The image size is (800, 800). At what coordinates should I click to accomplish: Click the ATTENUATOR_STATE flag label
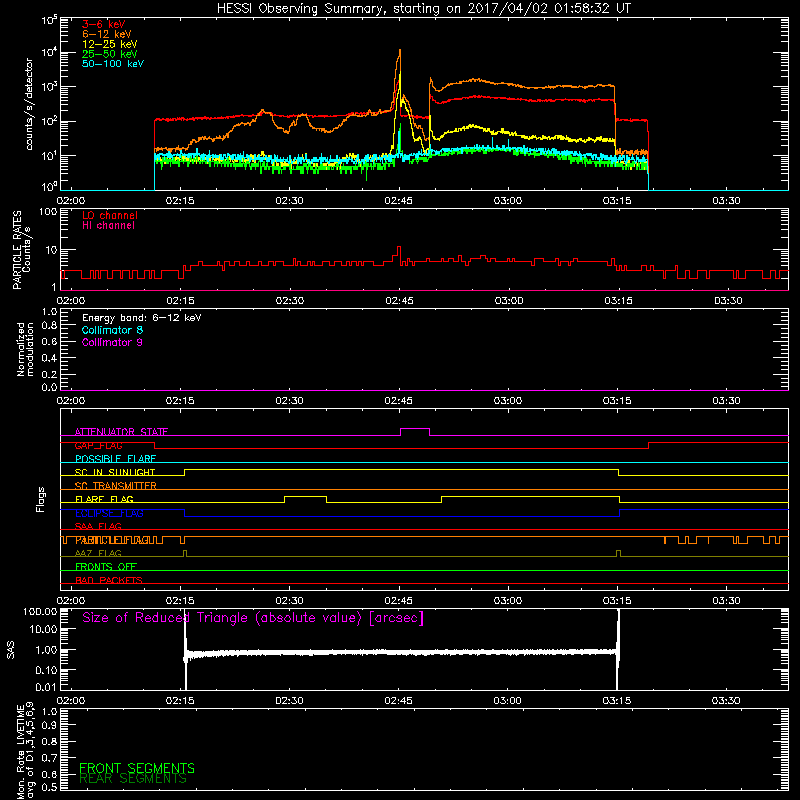coord(121,432)
